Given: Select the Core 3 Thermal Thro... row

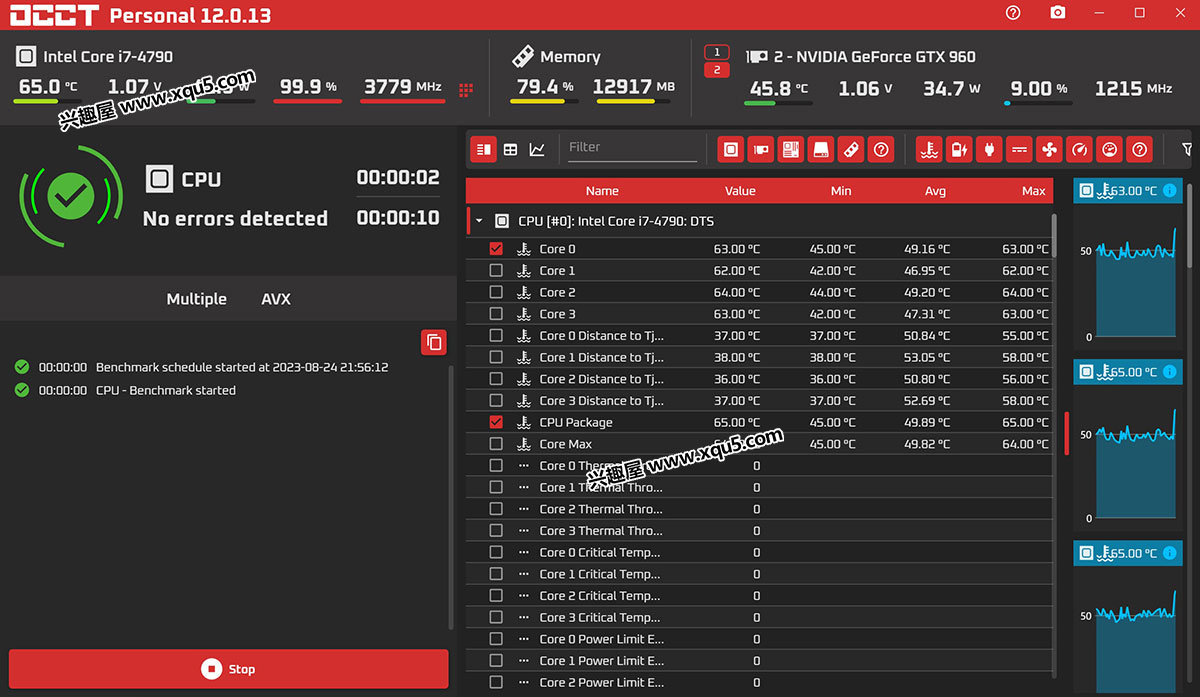Looking at the screenshot, I should click(759, 531).
